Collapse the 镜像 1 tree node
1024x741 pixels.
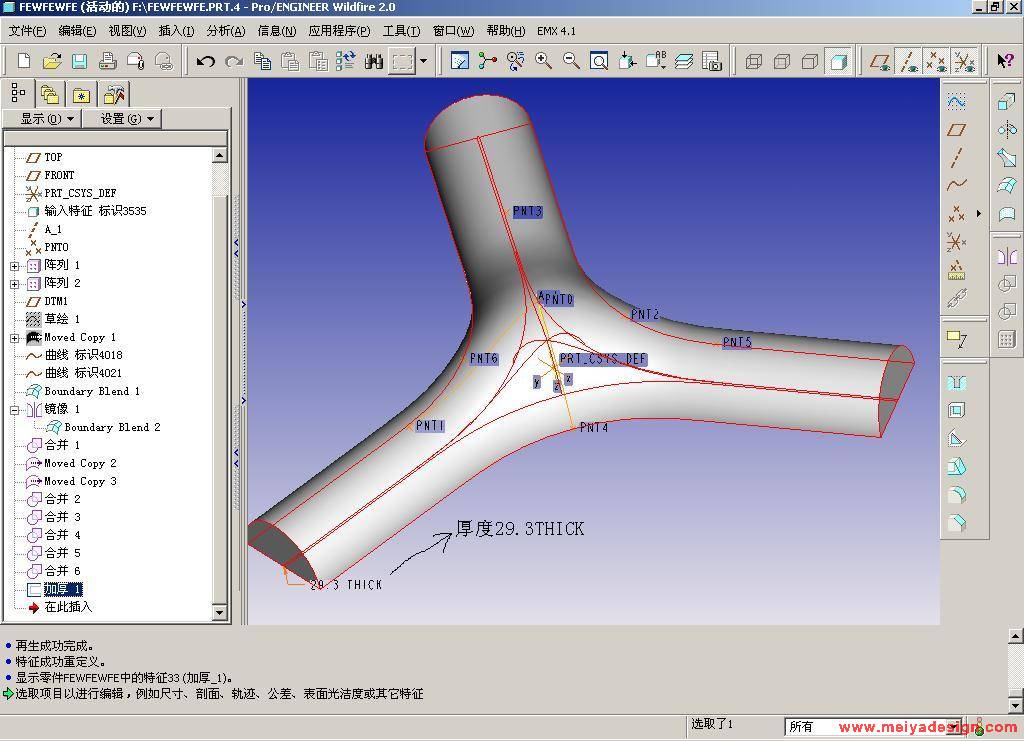pos(14,410)
